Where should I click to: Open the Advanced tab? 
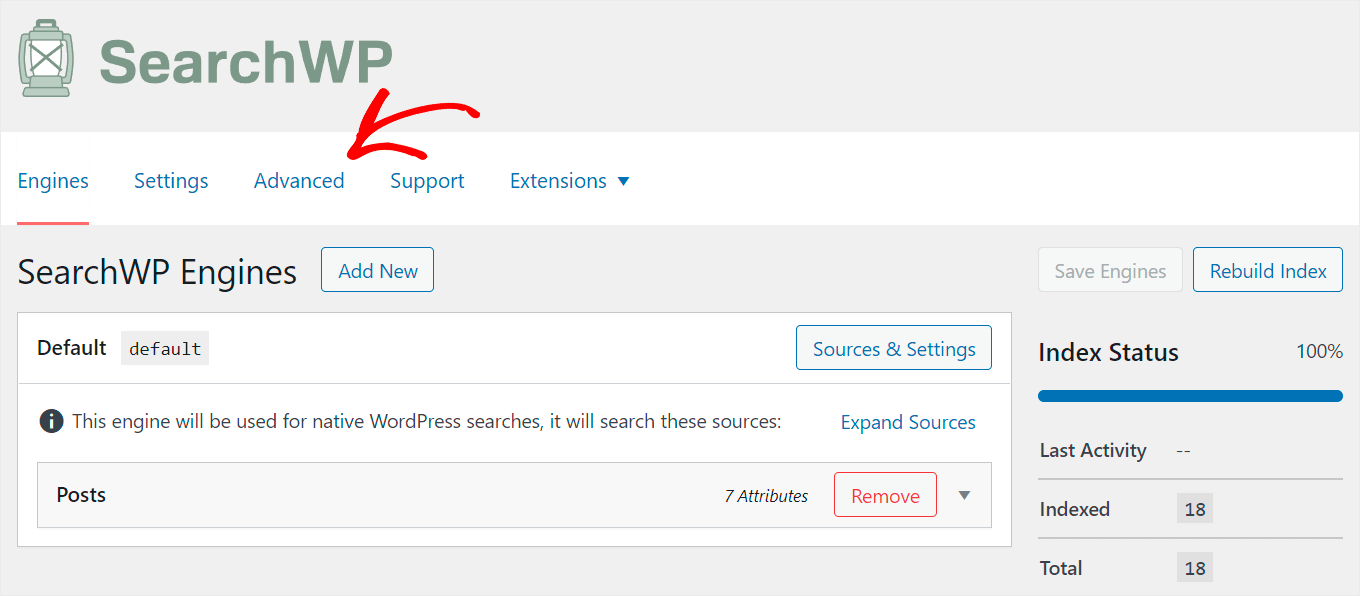click(x=299, y=181)
